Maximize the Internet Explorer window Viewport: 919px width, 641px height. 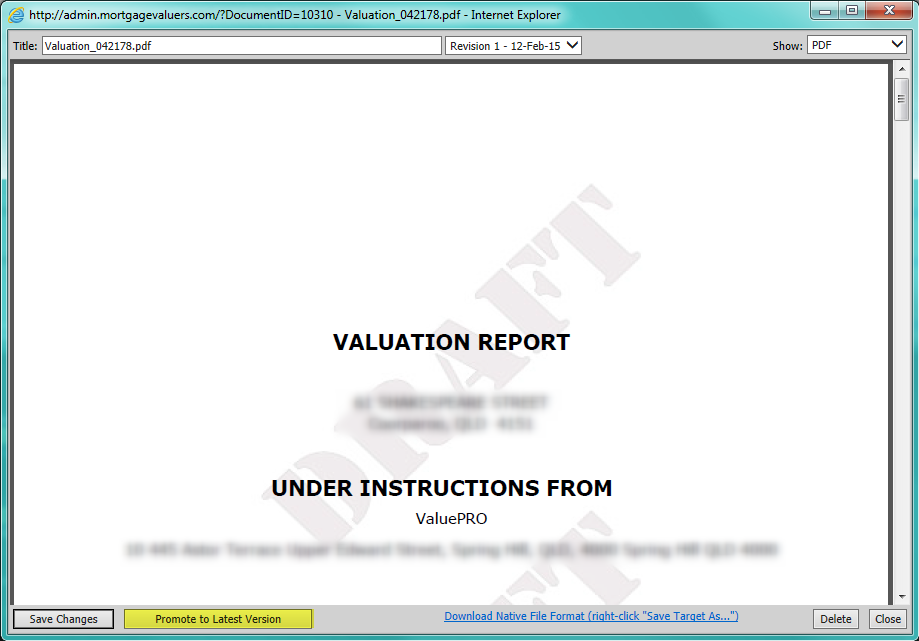[x=852, y=11]
